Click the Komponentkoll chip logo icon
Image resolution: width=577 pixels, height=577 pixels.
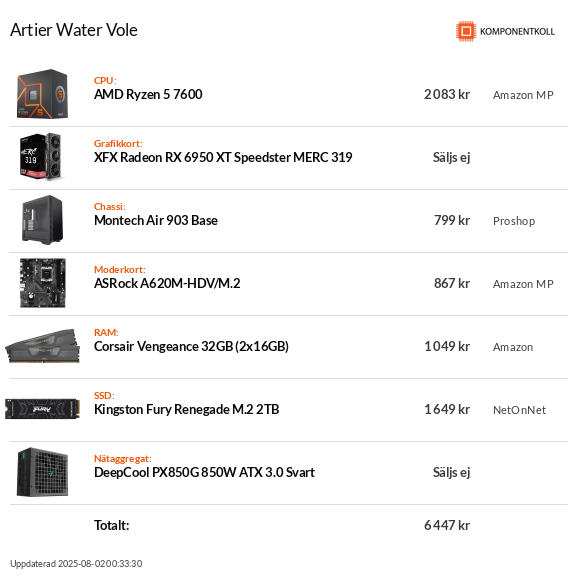click(x=466, y=31)
